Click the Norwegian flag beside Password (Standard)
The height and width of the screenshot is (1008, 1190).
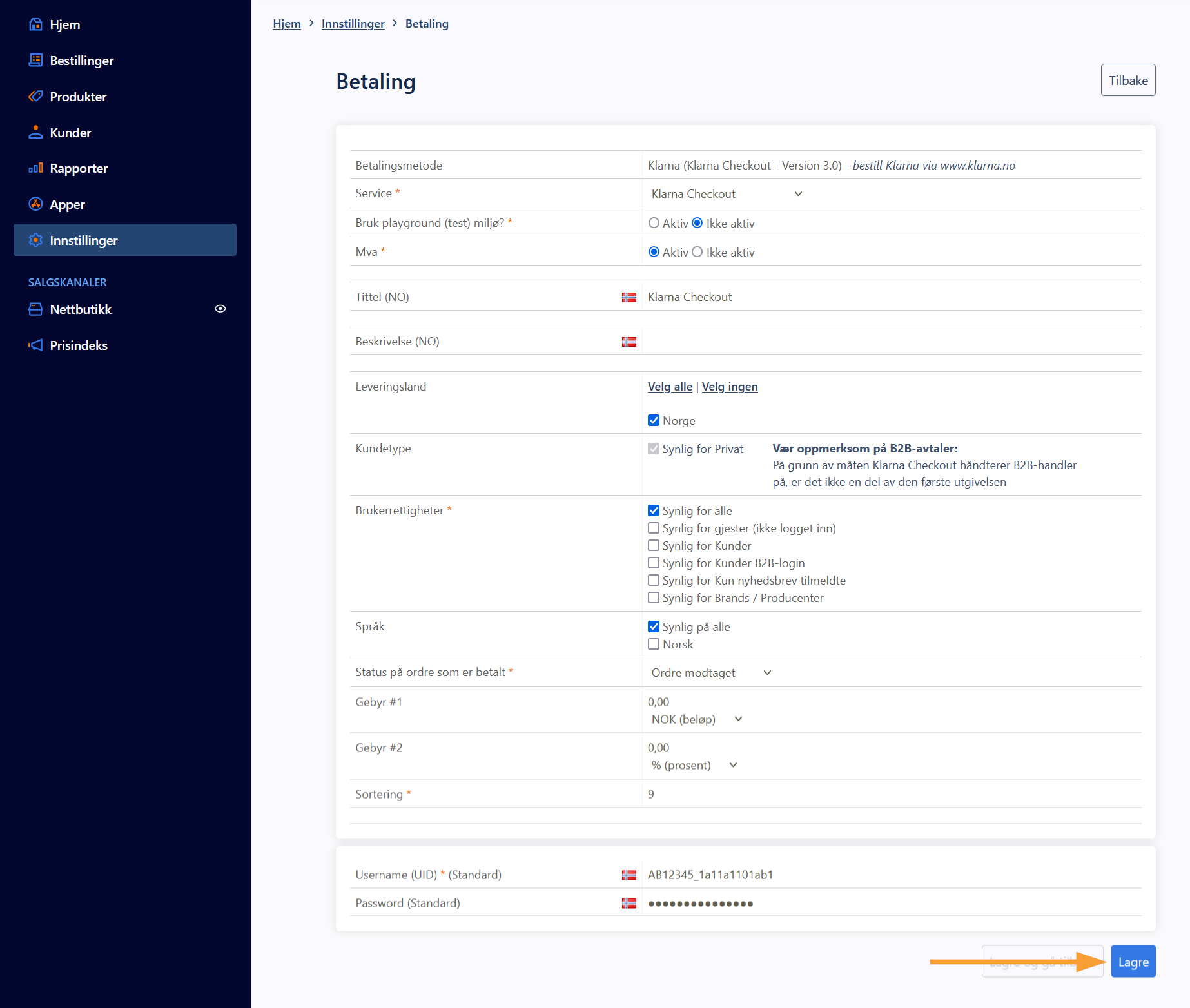tap(629, 904)
